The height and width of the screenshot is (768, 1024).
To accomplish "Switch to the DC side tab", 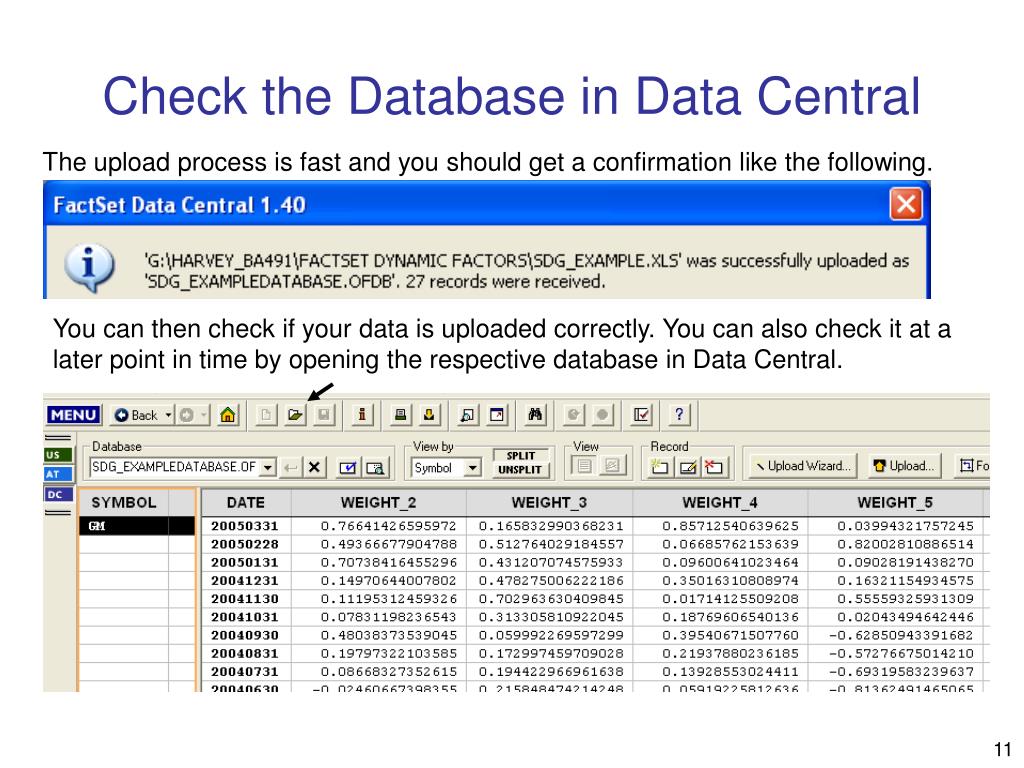I will tap(58, 494).
